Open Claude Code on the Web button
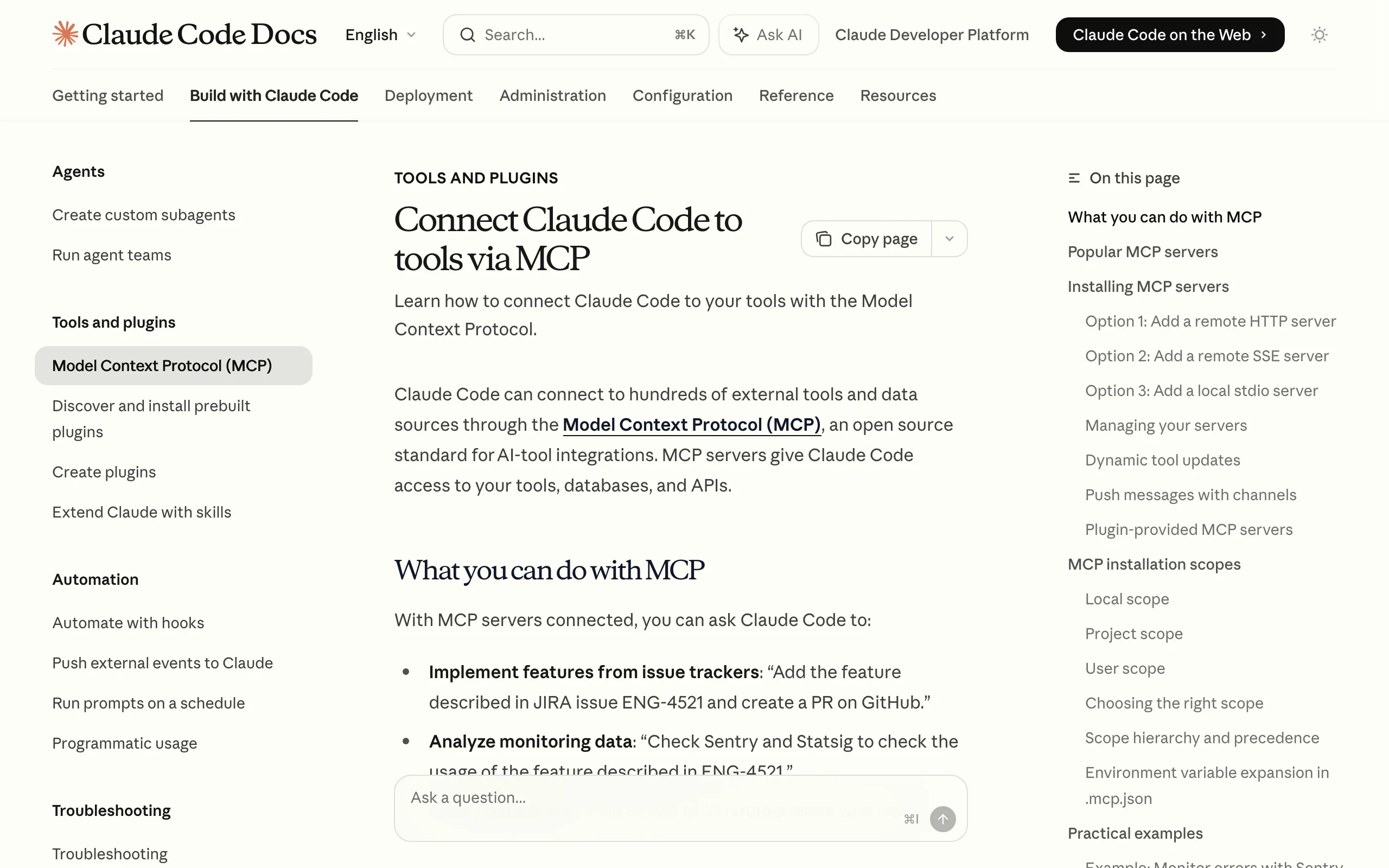This screenshot has height=868, width=1389. pos(1169,35)
